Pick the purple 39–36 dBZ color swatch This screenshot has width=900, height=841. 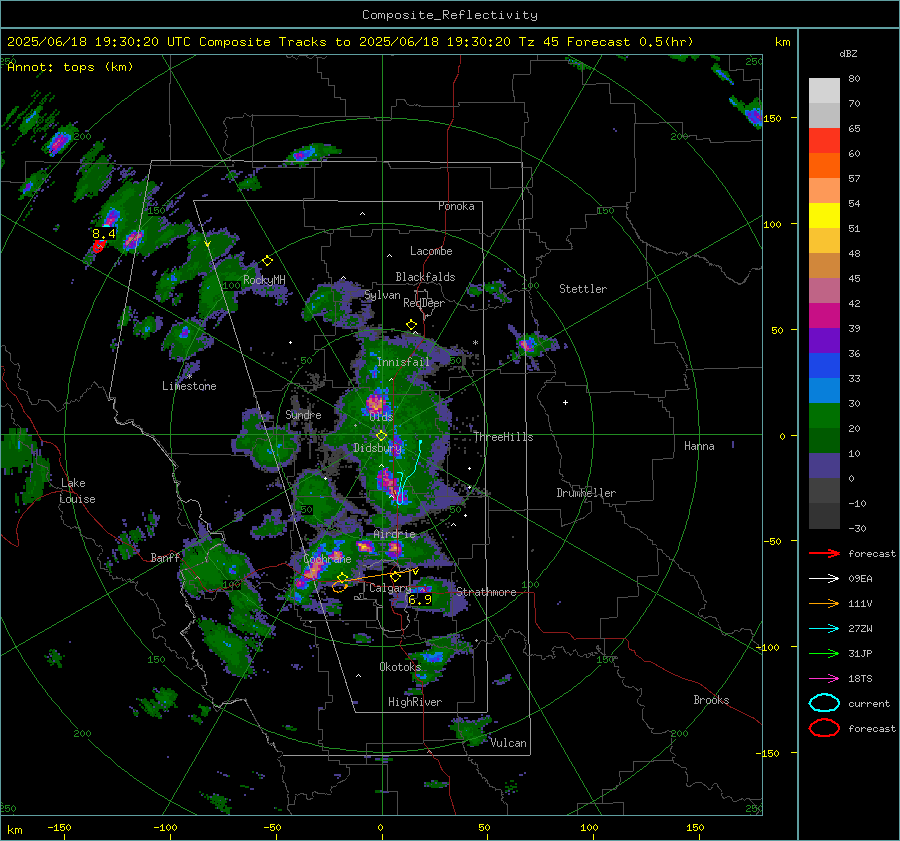click(x=824, y=340)
